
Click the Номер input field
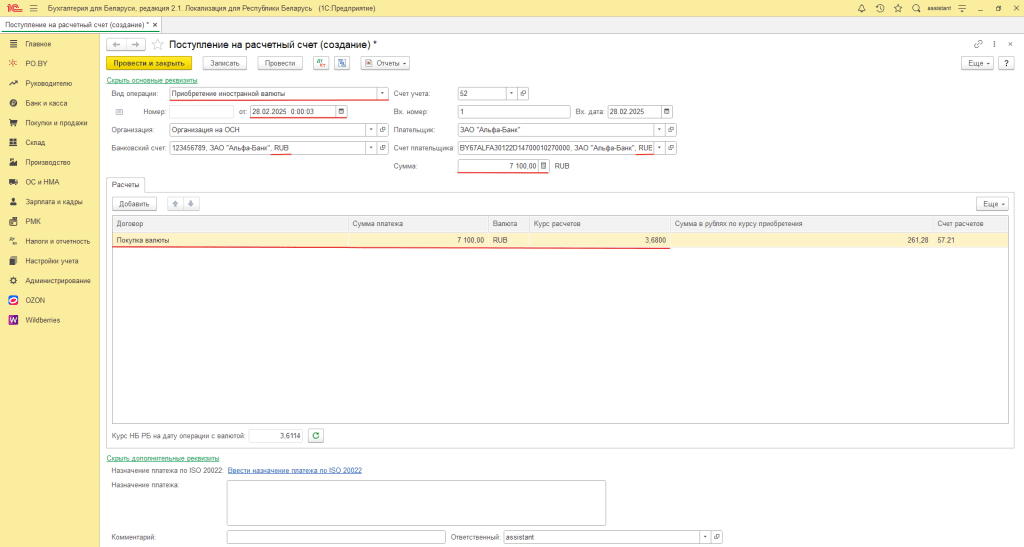(201, 112)
